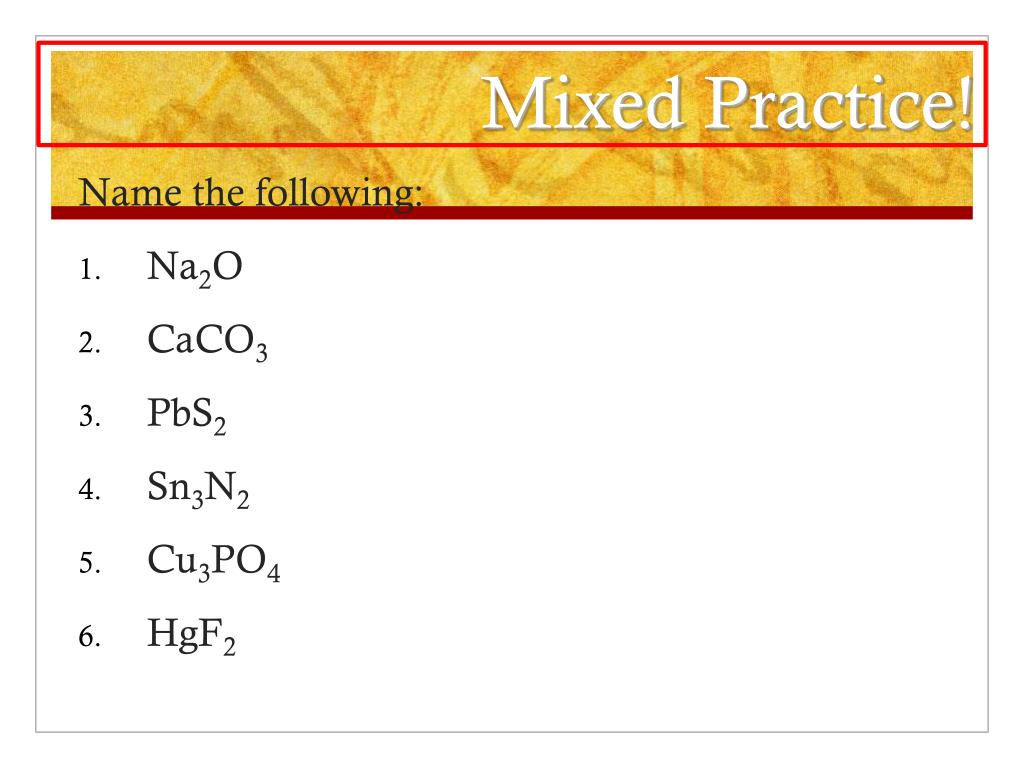Click list number 5.
This screenshot has width=1024, height=768.
coord(89,563)
